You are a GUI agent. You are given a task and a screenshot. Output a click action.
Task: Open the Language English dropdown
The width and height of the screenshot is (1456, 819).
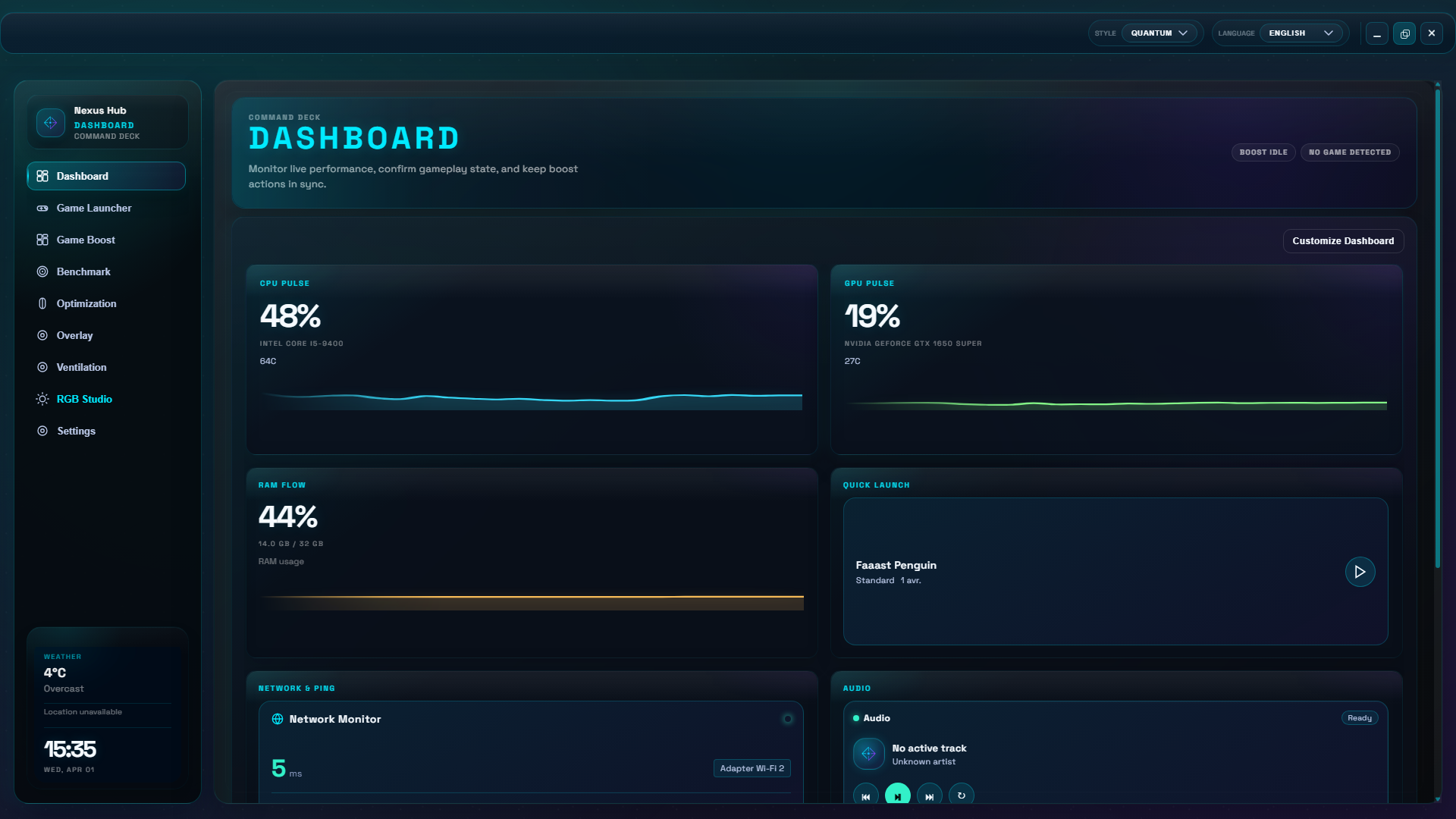[x=1301, y=33]
